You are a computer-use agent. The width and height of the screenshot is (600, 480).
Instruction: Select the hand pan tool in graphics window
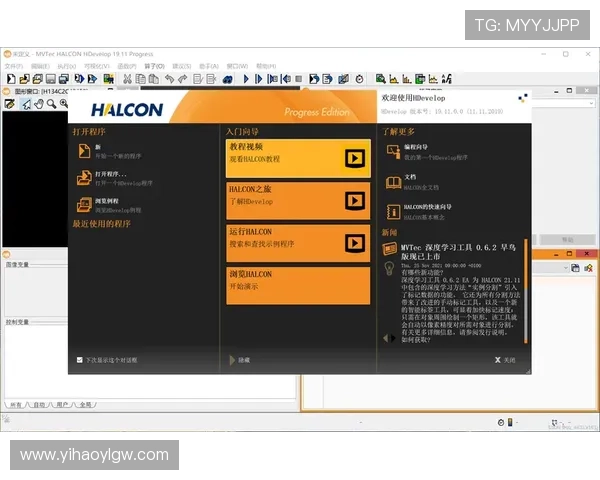[39, 104]
